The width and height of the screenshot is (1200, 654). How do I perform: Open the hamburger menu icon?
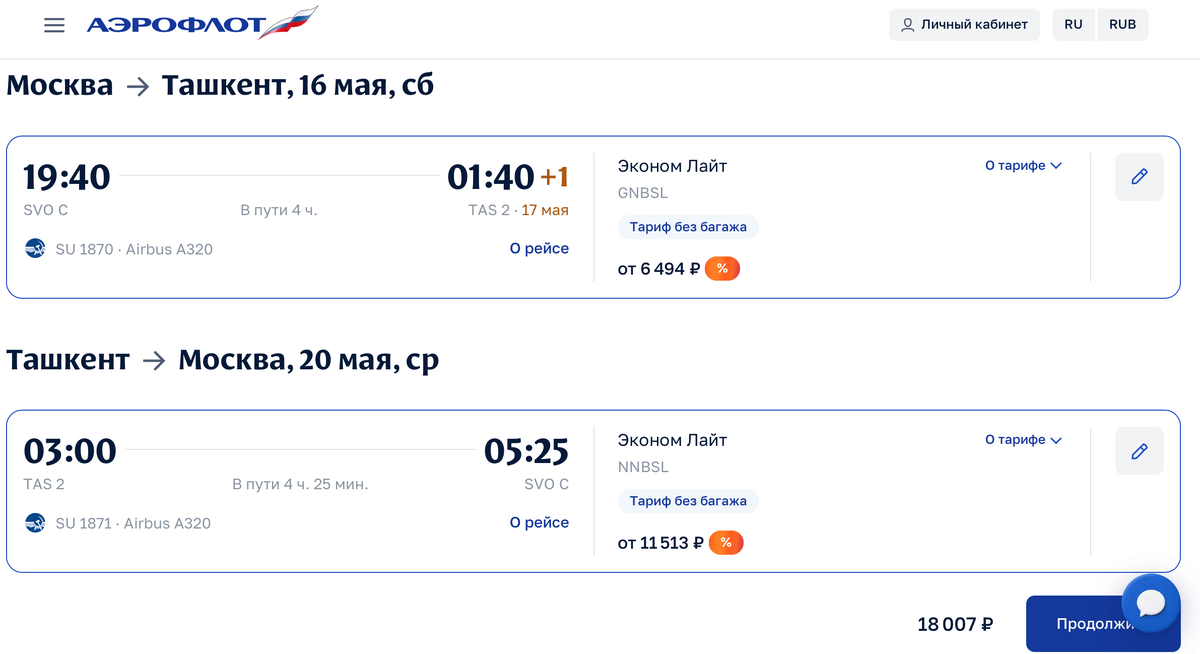click(54, 25)
